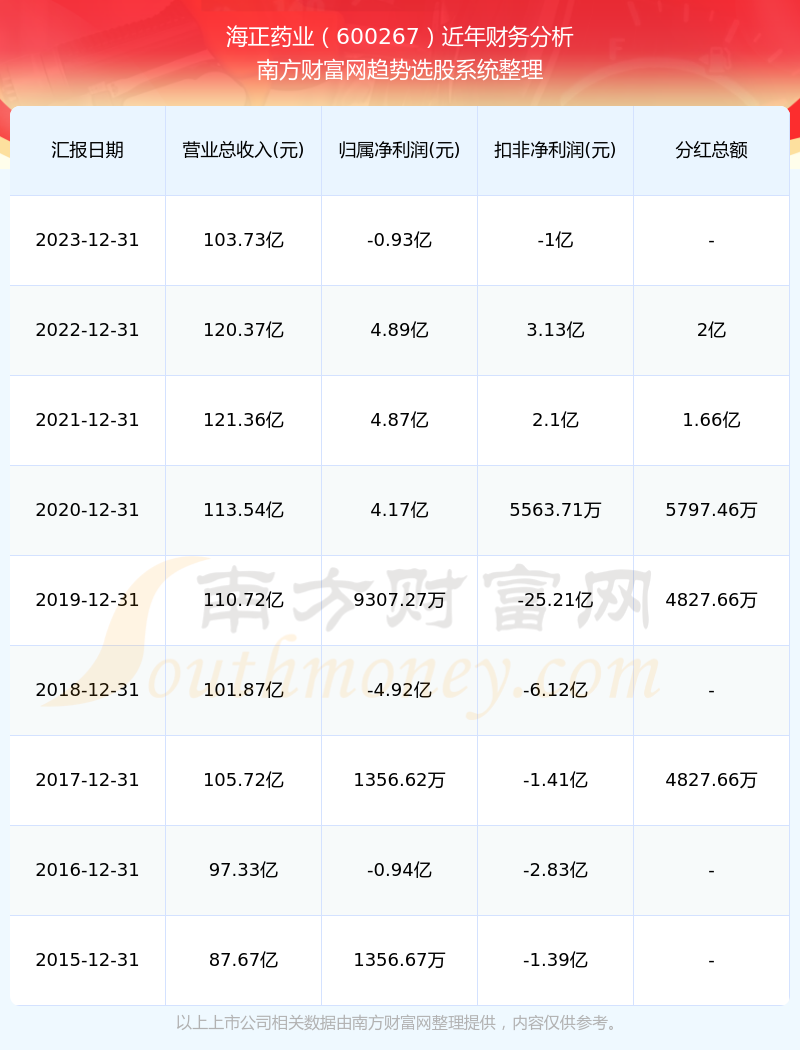Viewport: 800px width, 1050px height.
Task: Choose the non-recurring profit cell -6.12亿
Action: tap(556, 690)
